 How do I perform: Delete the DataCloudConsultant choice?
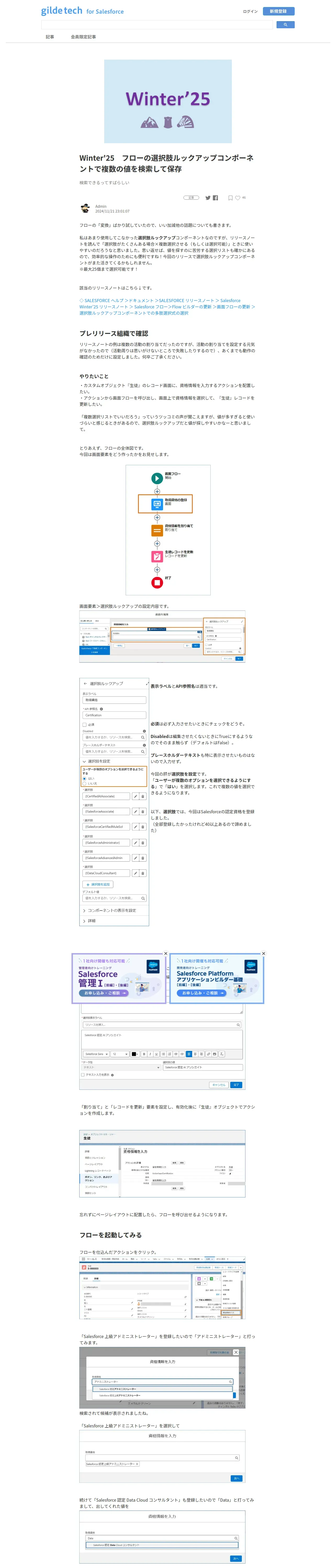point(143,873)
